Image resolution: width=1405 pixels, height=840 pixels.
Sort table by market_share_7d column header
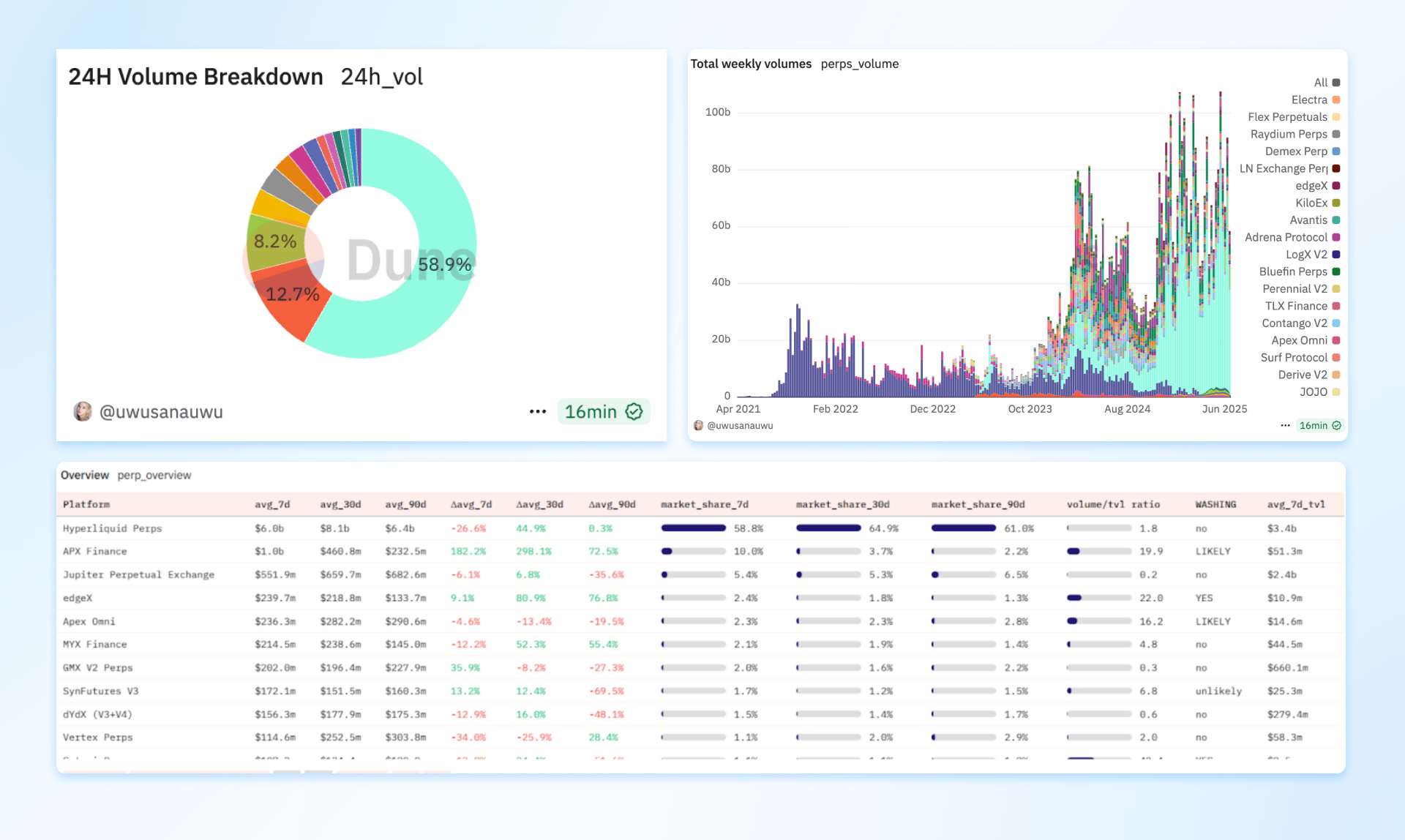[705, 504]
